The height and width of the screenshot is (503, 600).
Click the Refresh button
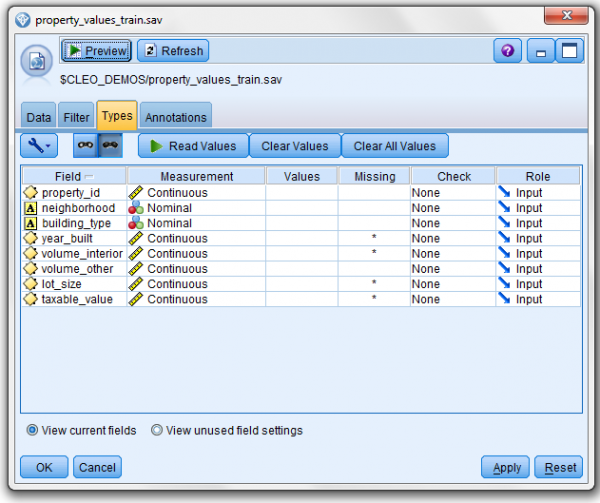[173, 50]
